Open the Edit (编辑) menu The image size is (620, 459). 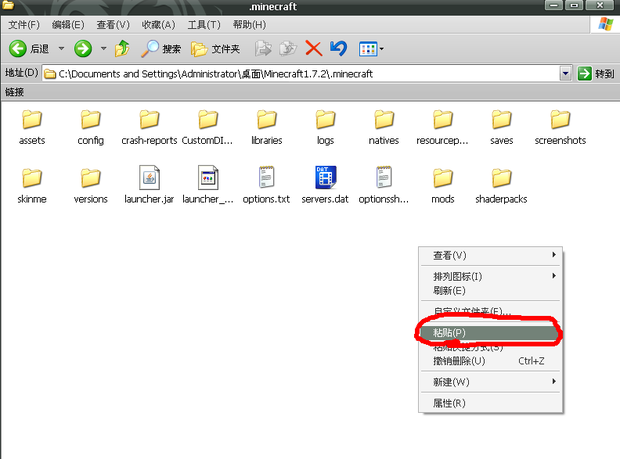pos(68,25)
